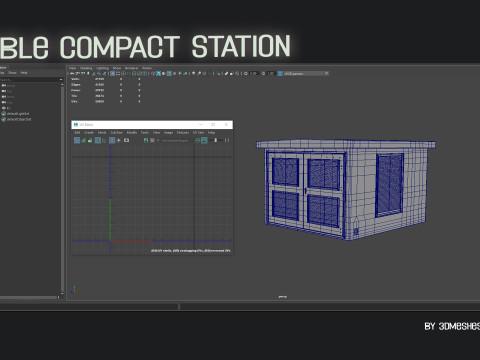This screenshot has width=480, height=360.
Task: Toggle Use All Lights icon
Action: 180,73
